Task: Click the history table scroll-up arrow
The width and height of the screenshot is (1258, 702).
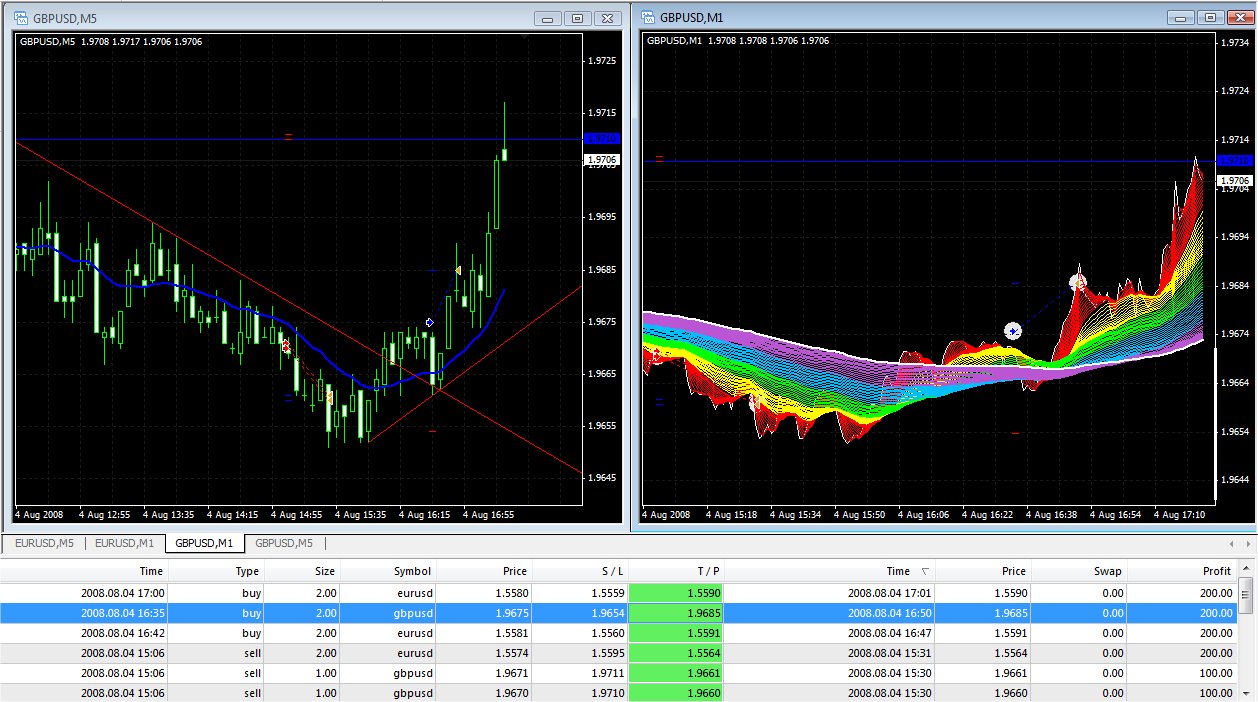Action: click(x=1246, y=569)
